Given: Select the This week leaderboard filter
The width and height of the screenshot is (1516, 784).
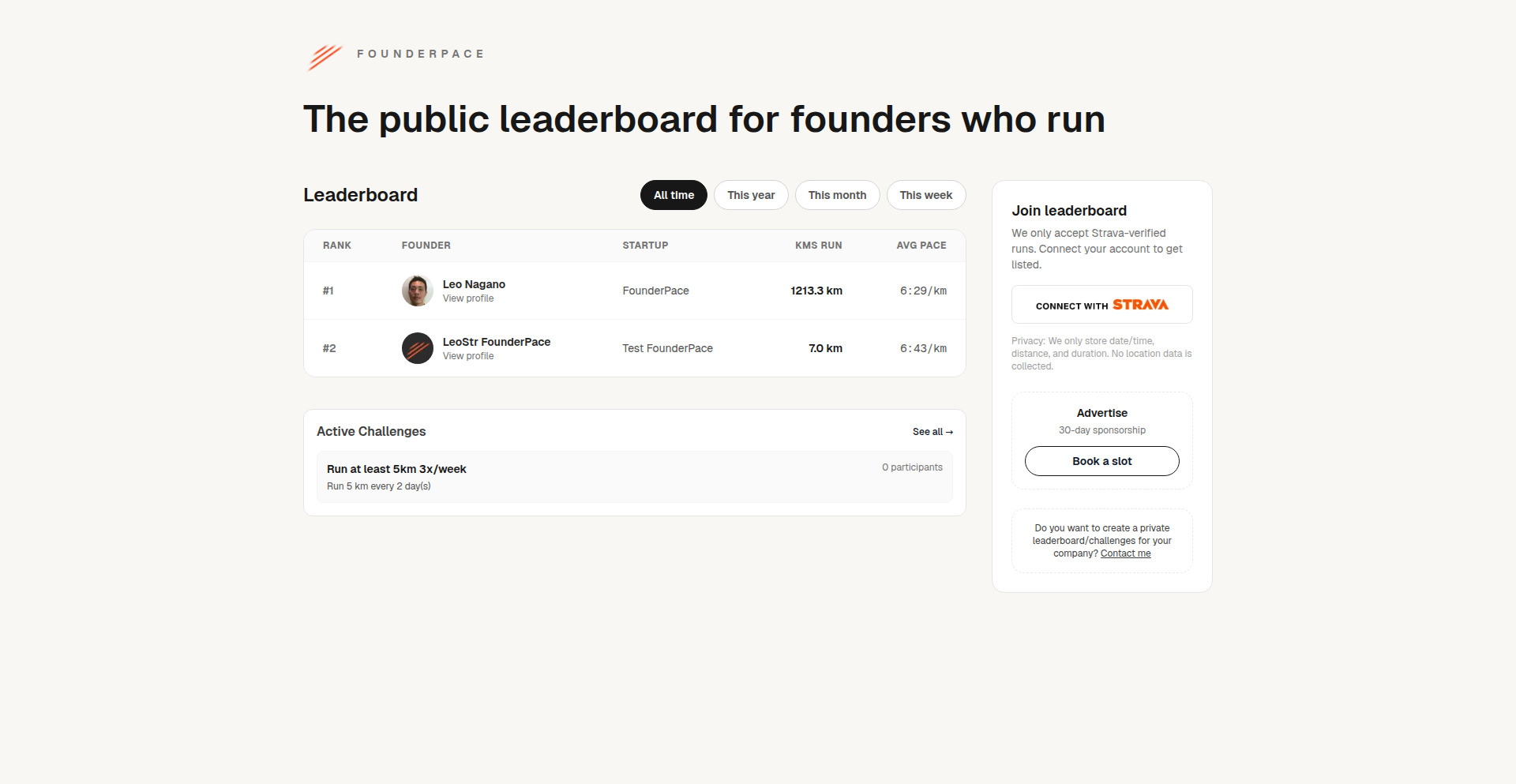Looking at the screenshot, I should 925,195.
